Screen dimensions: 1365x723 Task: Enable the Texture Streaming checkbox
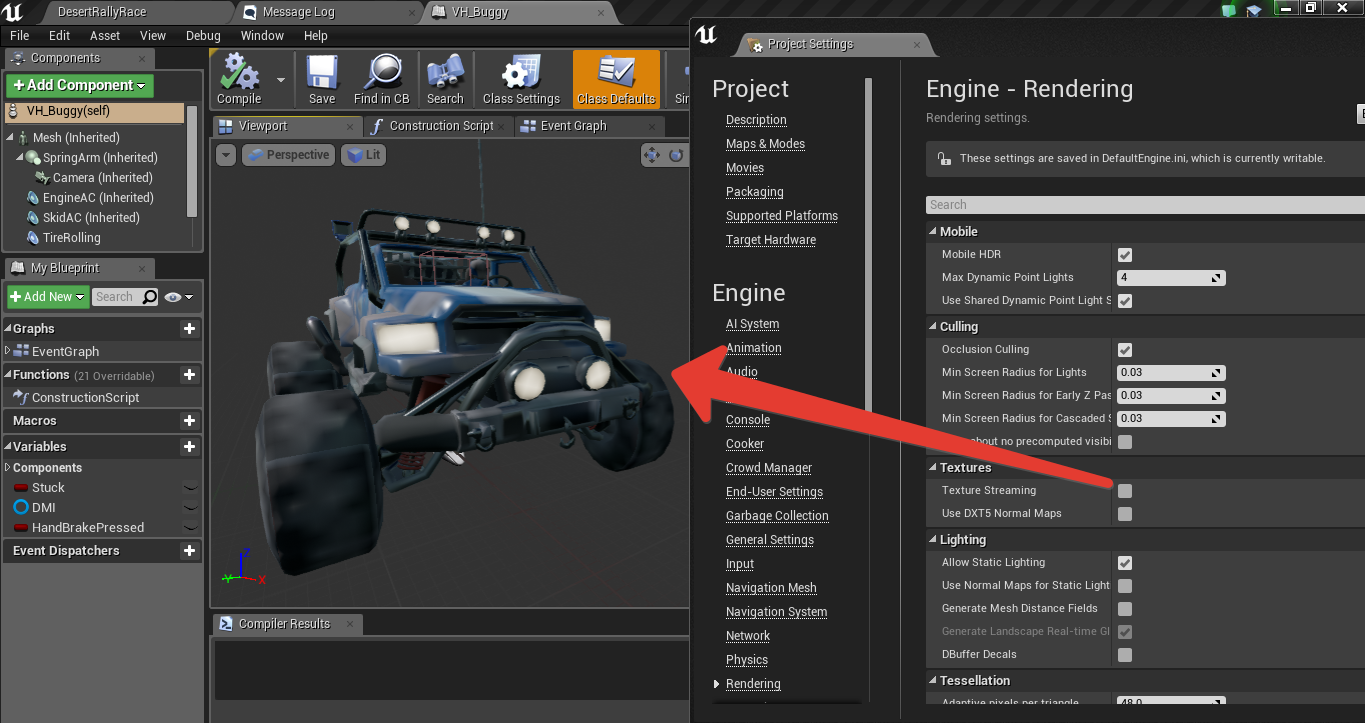point(1125,491)
